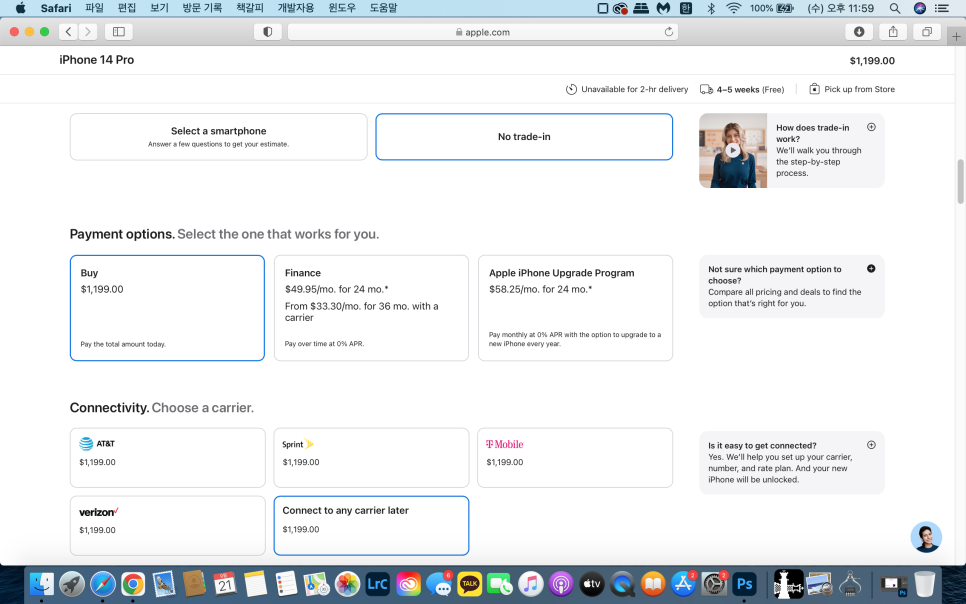Select the No trade-in option
The height and width of the screenshot is (604, 966).
click(x=524, y=137)
